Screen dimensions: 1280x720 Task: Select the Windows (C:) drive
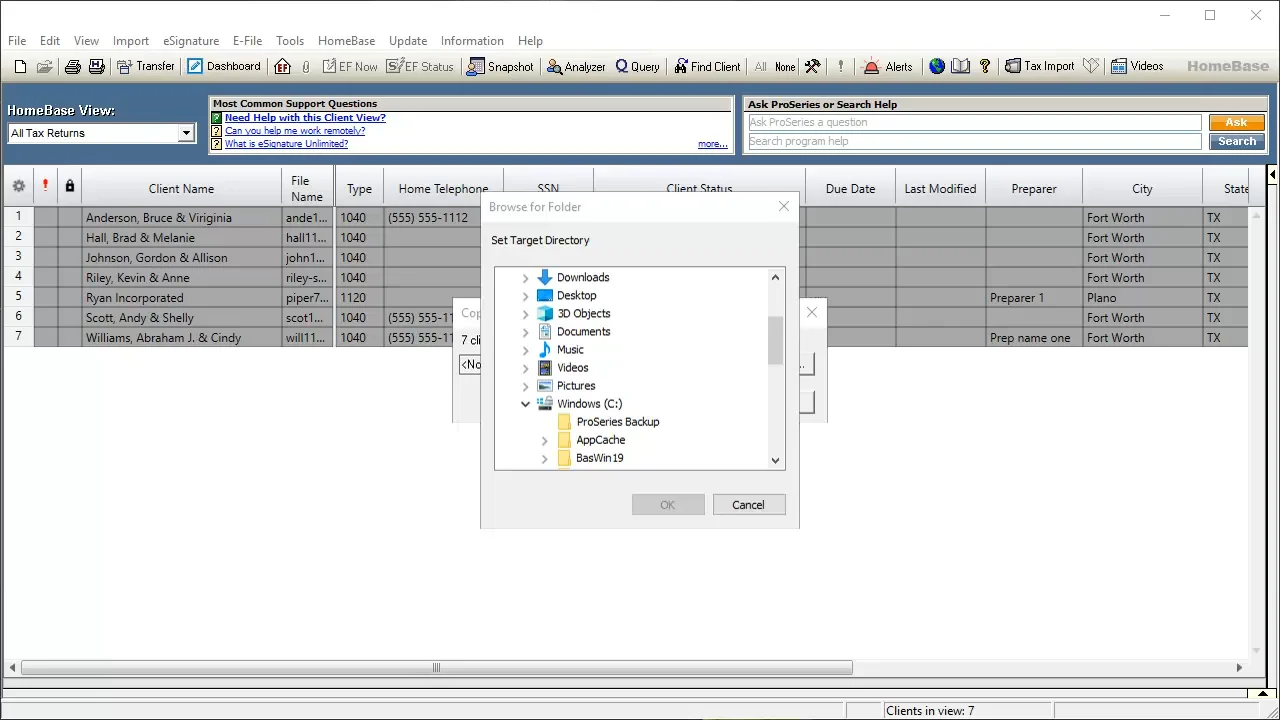pos(589,404)
